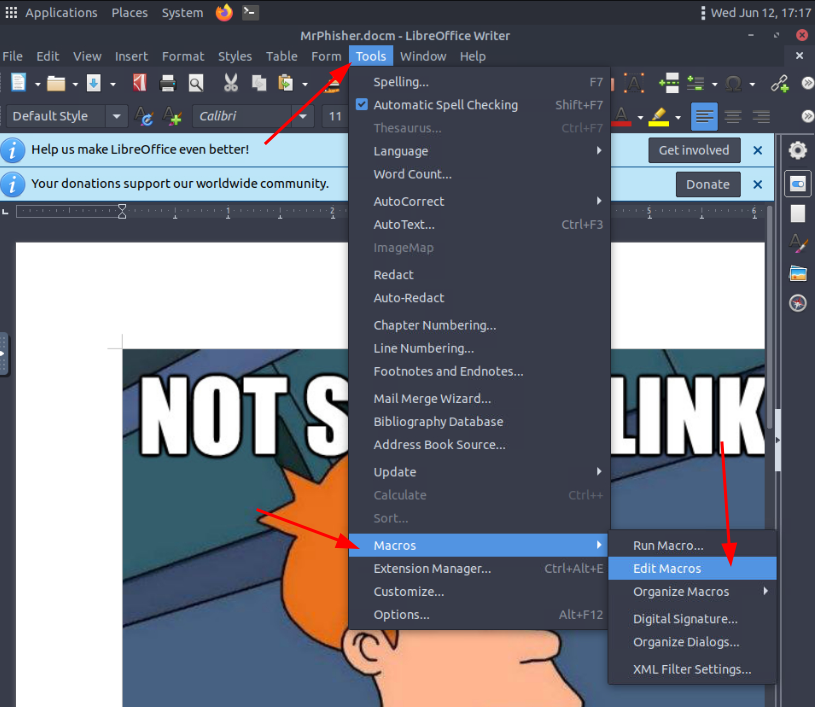The width and height of the screenshot is (815, 707).
Task: Open the Calibri font name dropdown
Action: click(304, 117)
